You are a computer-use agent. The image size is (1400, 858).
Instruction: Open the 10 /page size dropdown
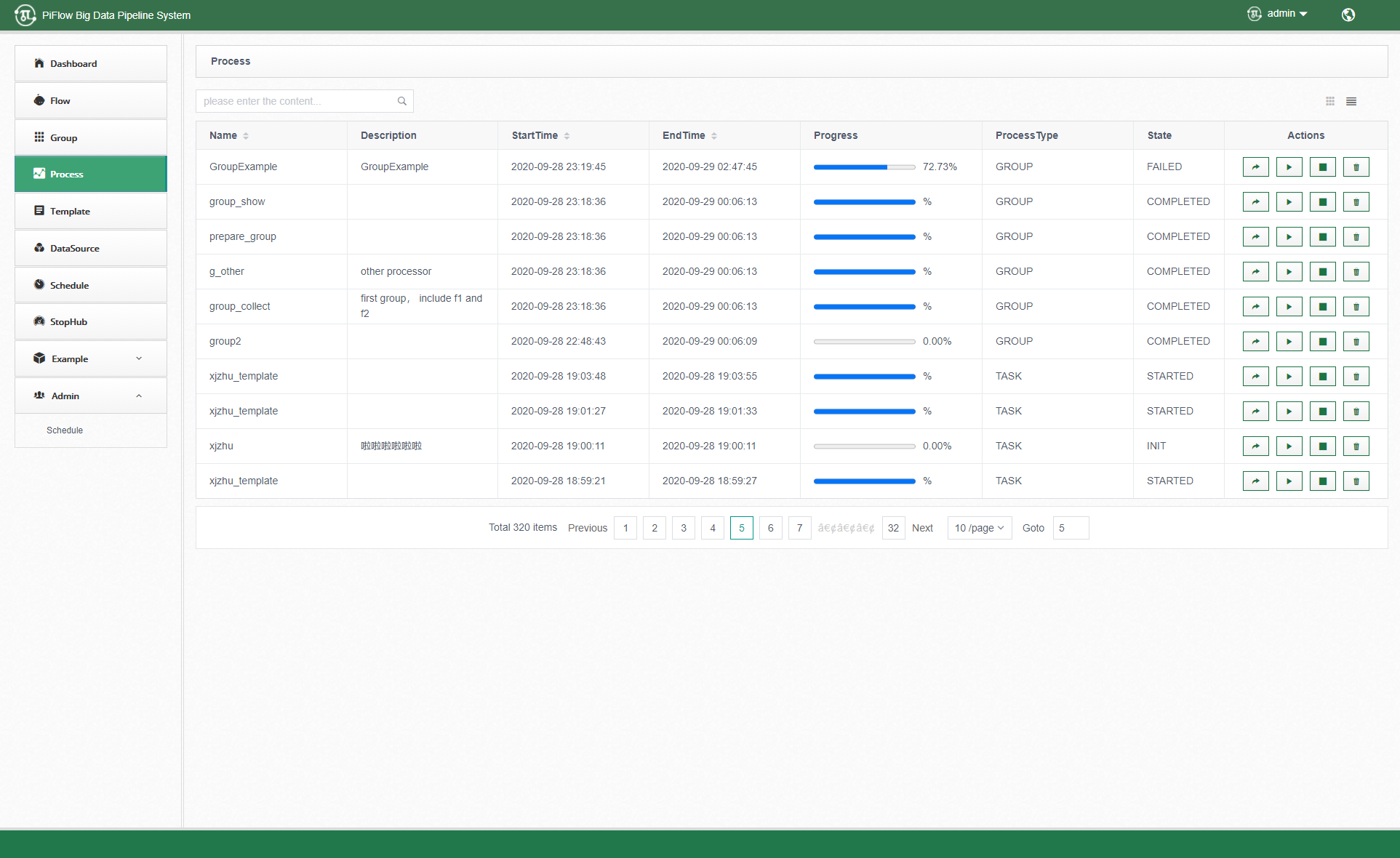(x=979, y=528)
